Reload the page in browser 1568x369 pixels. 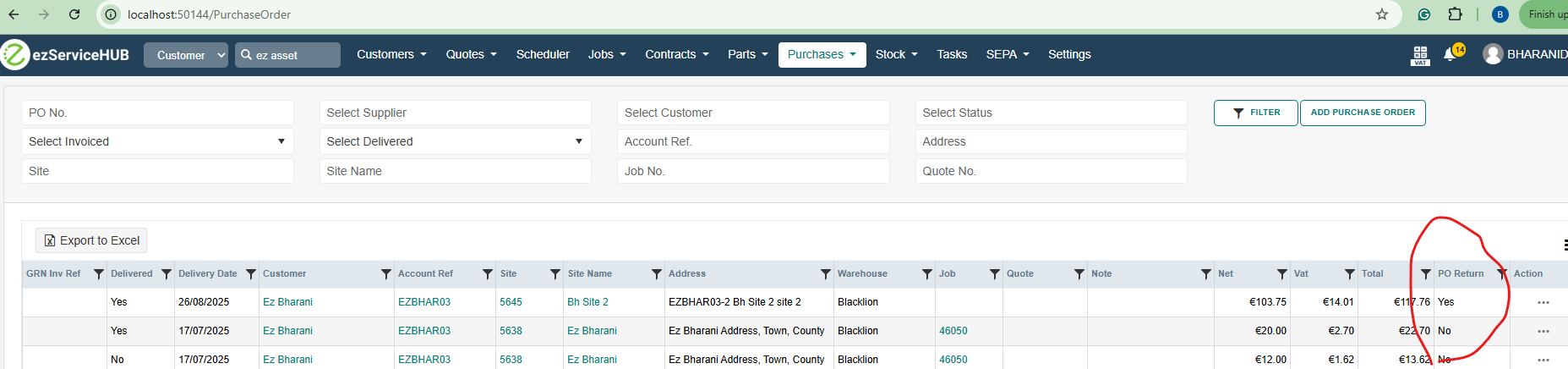click(74, 14)
